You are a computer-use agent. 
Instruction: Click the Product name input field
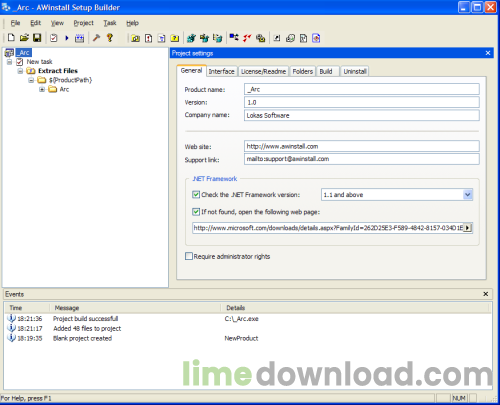[x=362, y=89]
